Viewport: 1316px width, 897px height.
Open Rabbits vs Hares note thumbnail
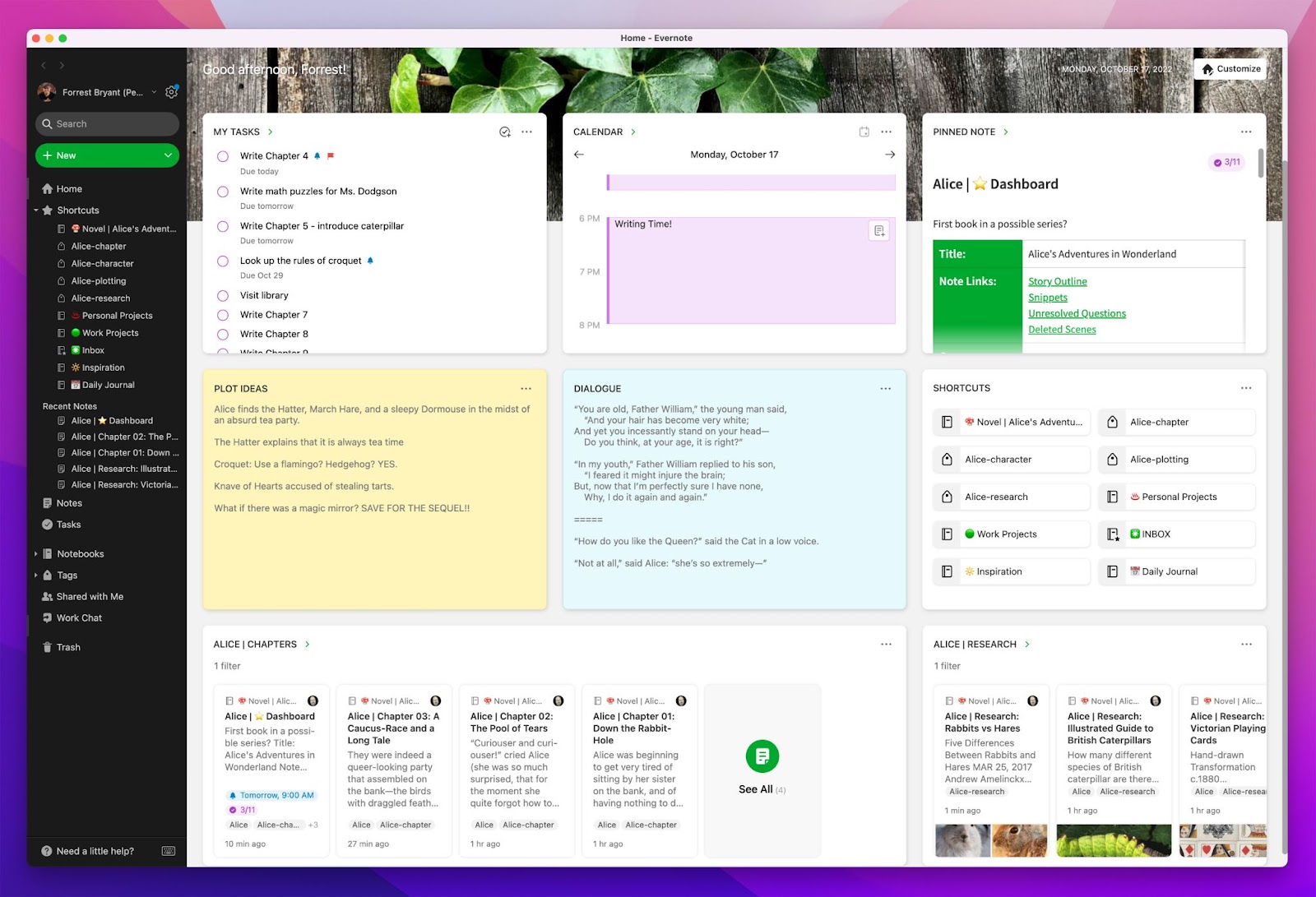991,840
